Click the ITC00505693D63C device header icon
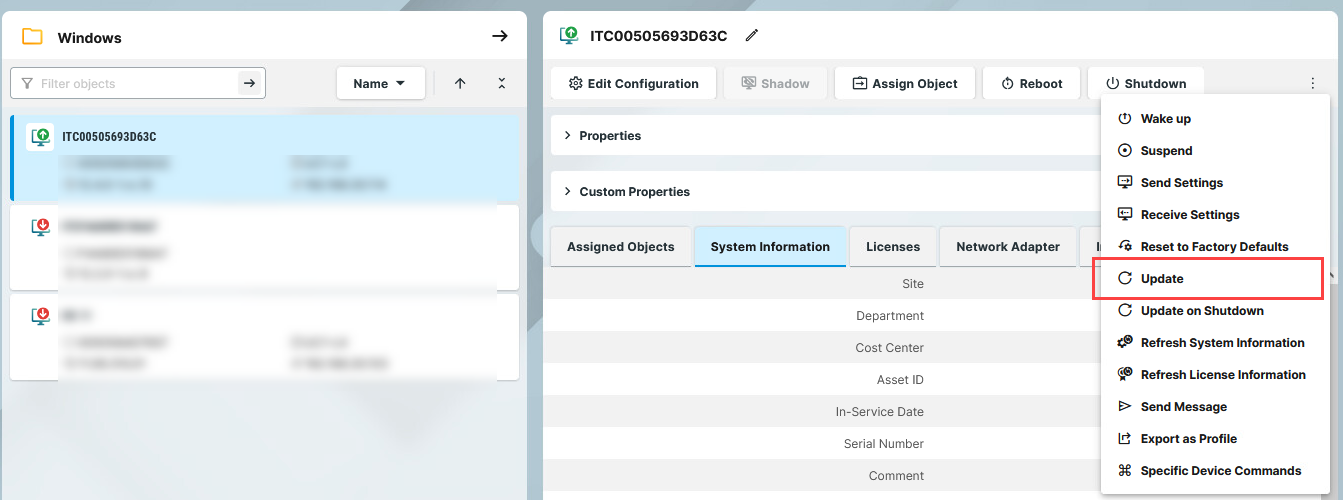This screenshot has height=500, width=1343. coord(569,36)
